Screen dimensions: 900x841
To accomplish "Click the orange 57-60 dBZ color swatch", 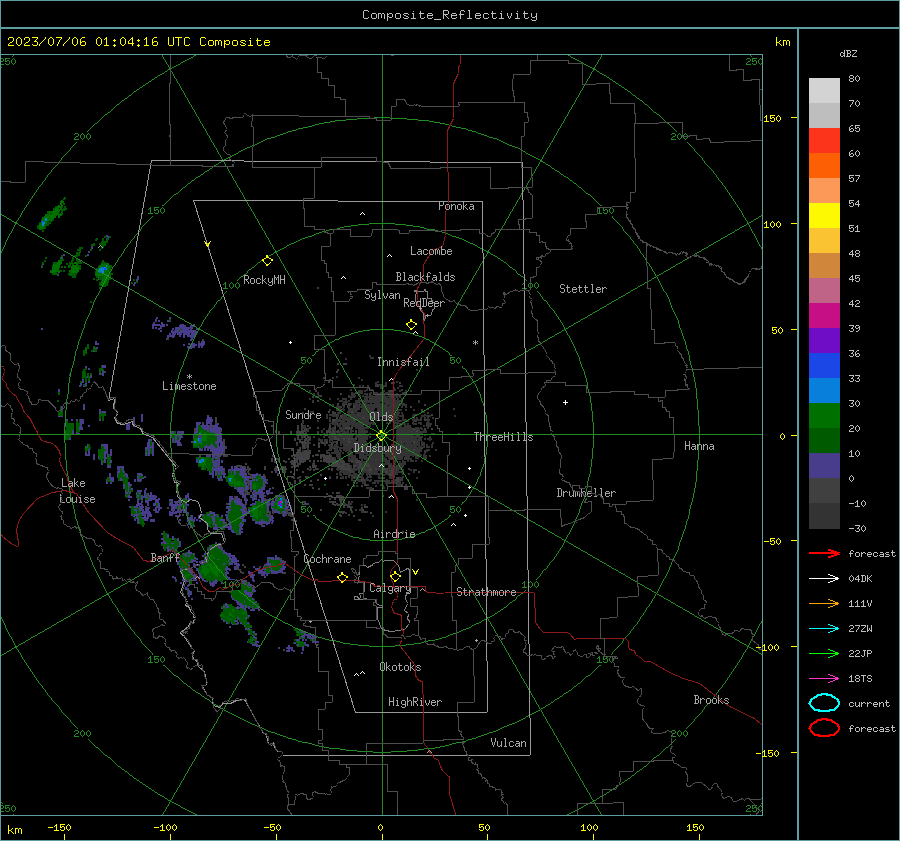I will [824, 166].
